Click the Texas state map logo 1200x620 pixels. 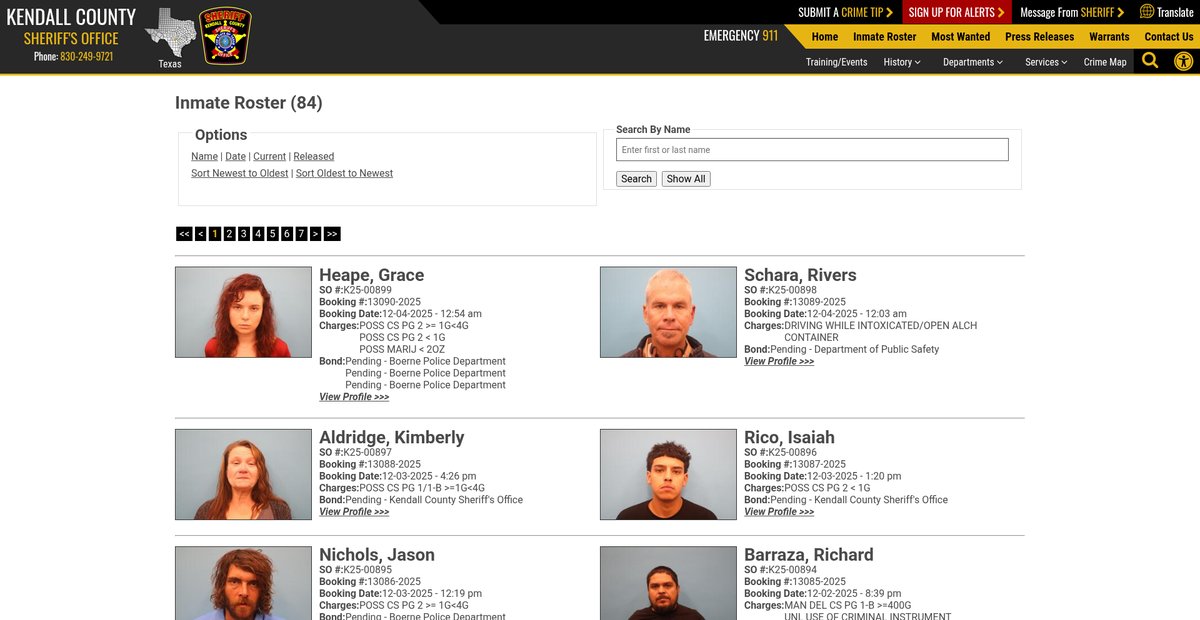pyautogui.click(x=170, y=33)
